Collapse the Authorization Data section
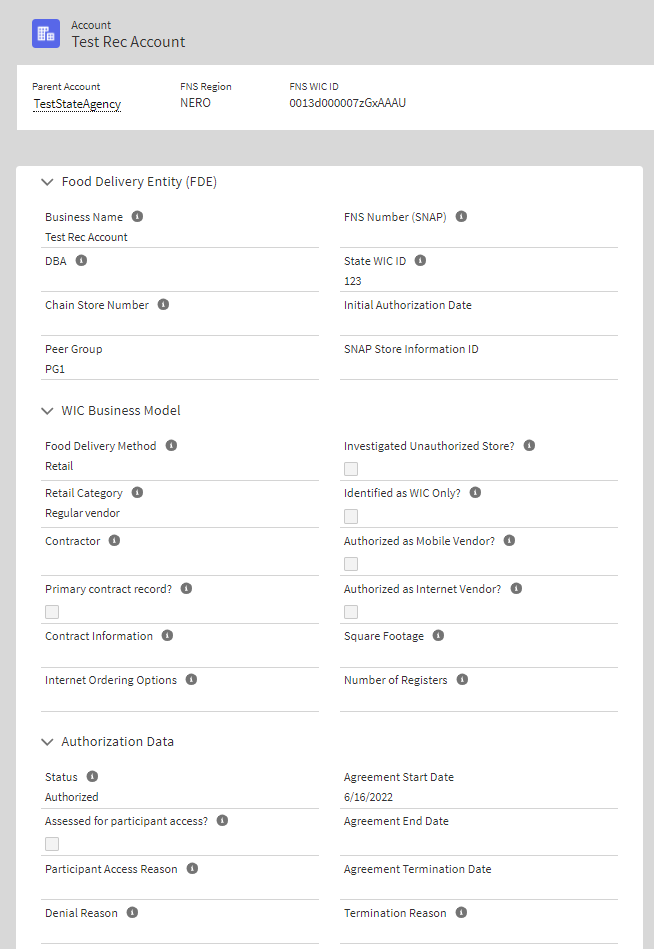This screenshot has width=654, height=949. point(48,742)
